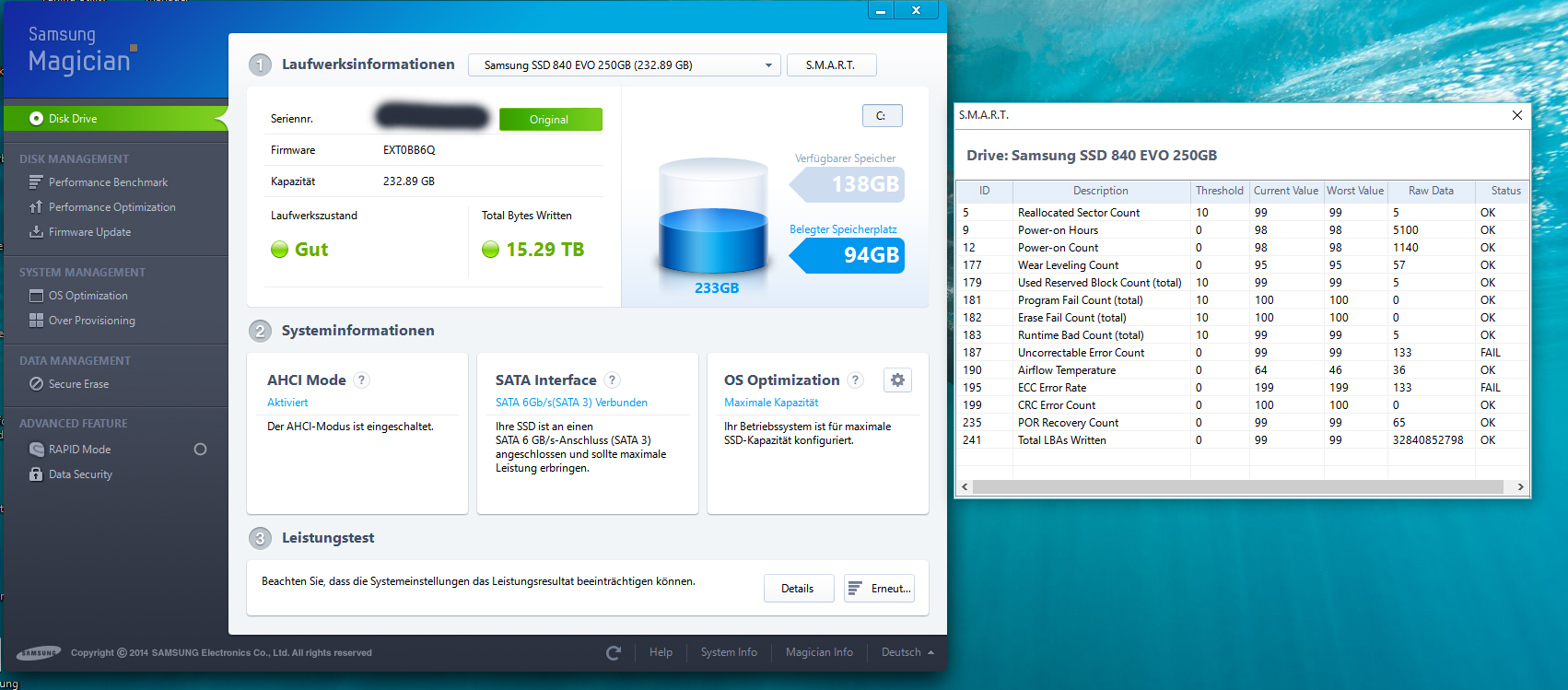Image resolution: width=1568 pixels, height=690 pixels.
Task: Click the S.M.A.R.T. button
Action: pyautogui.click(x=831, y=65)
